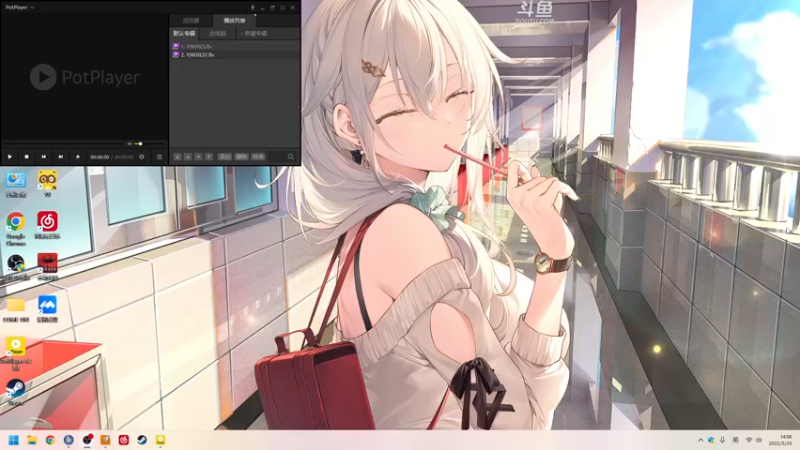Open the 默认专辑 default album tab
The width and height of the screenshot is (800, 450).
(x=184, y=34)
